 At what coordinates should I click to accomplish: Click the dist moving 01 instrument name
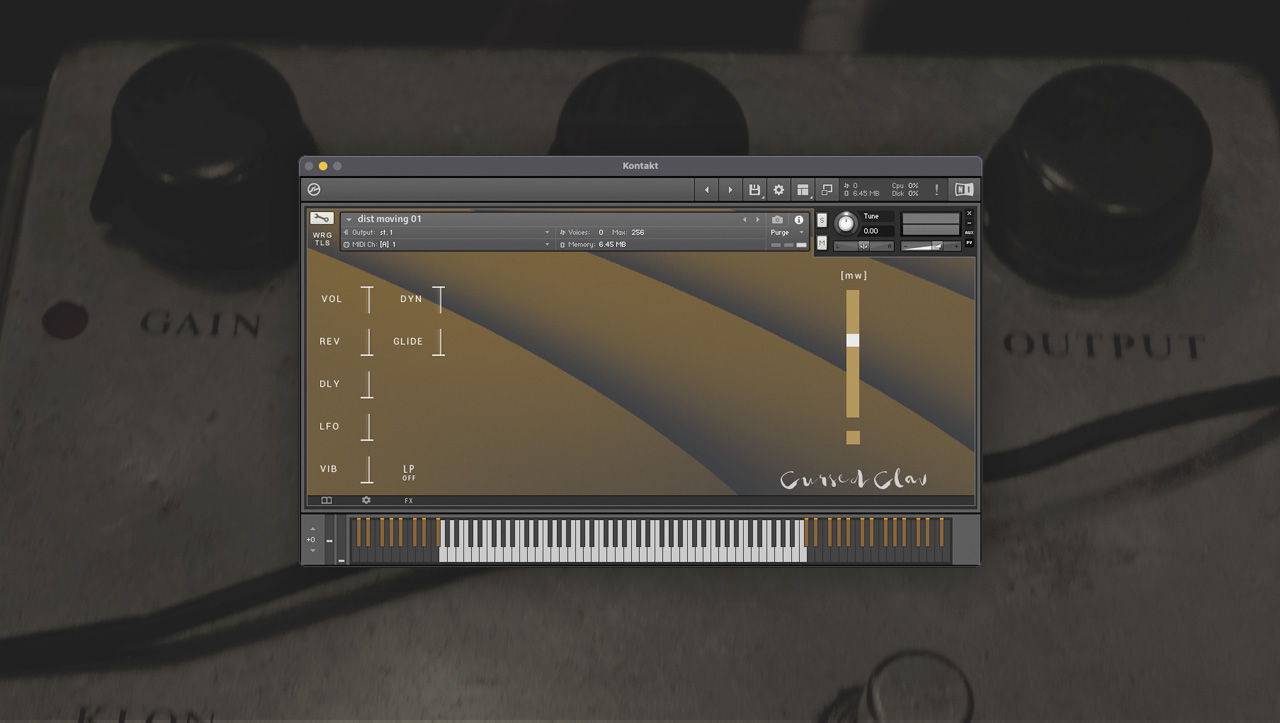click(x=389, y=219)
